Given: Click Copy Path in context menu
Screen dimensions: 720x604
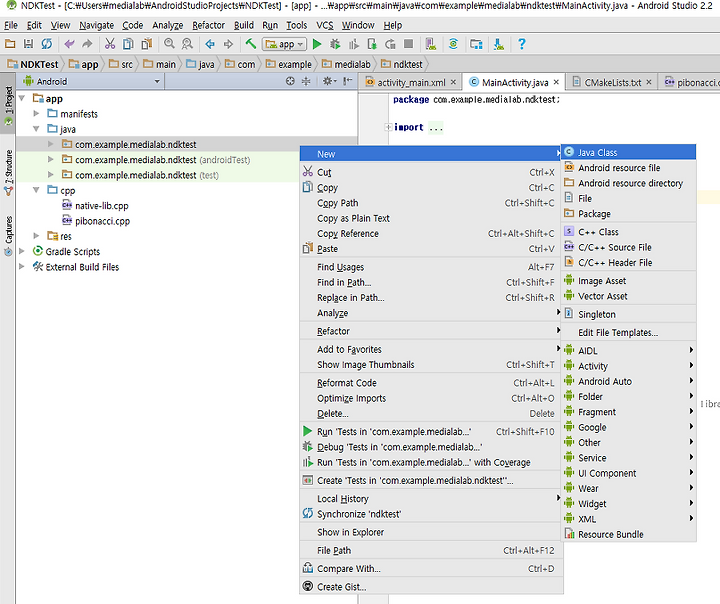Looking at the screenshot, I should pos(431,203).
